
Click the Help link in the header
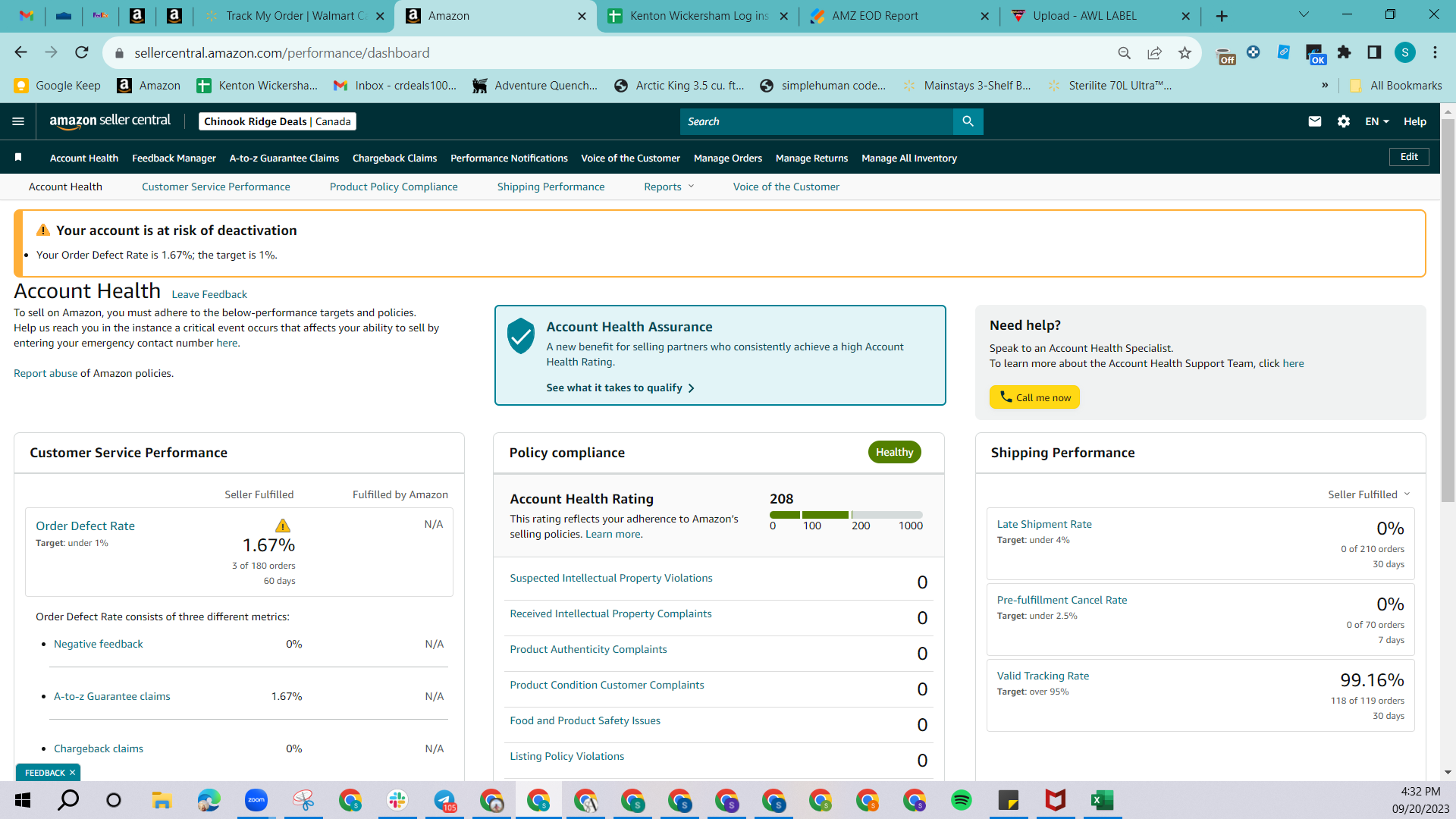point(1415,121)
